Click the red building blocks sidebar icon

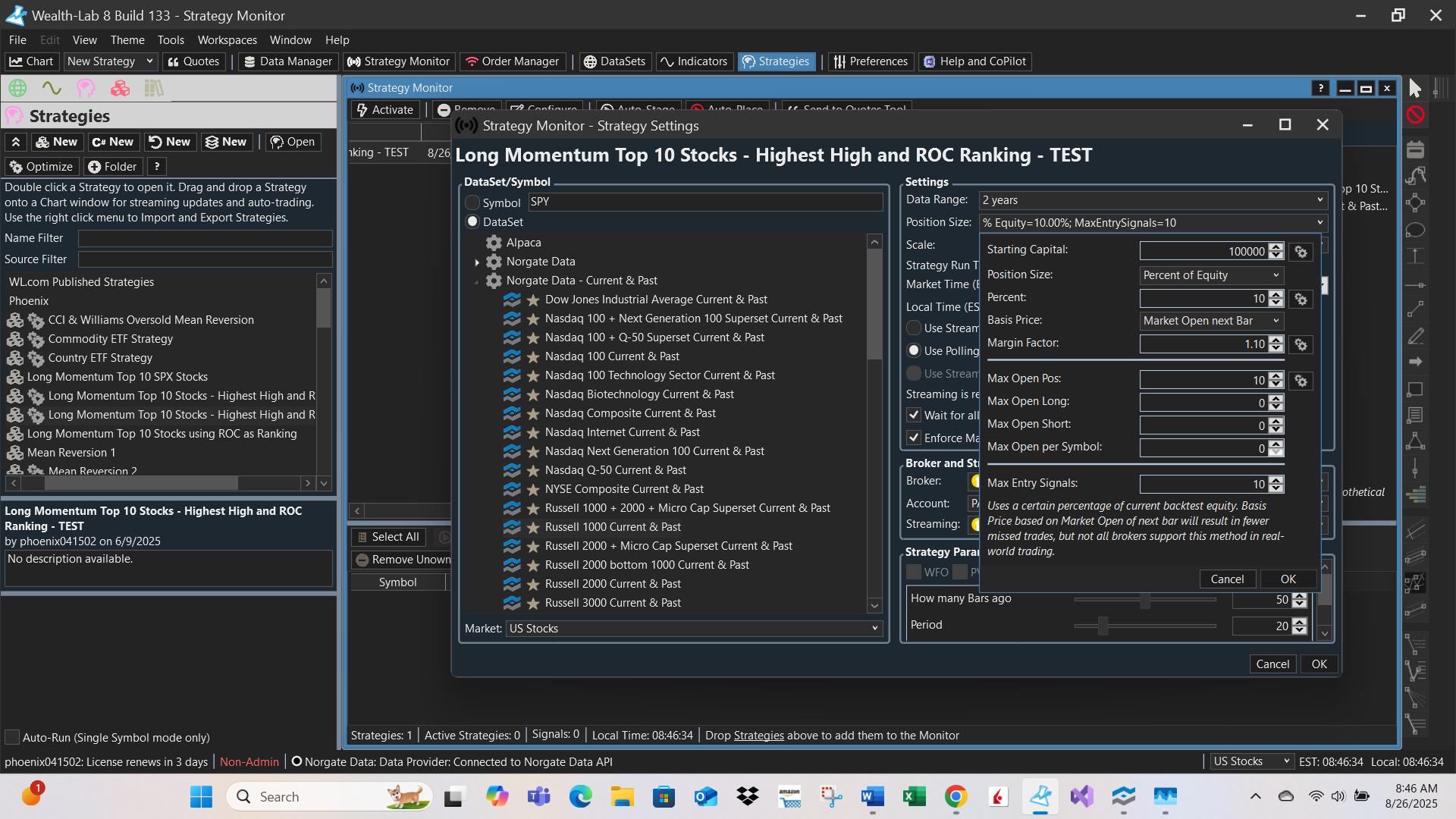click(x=120, y=88)
